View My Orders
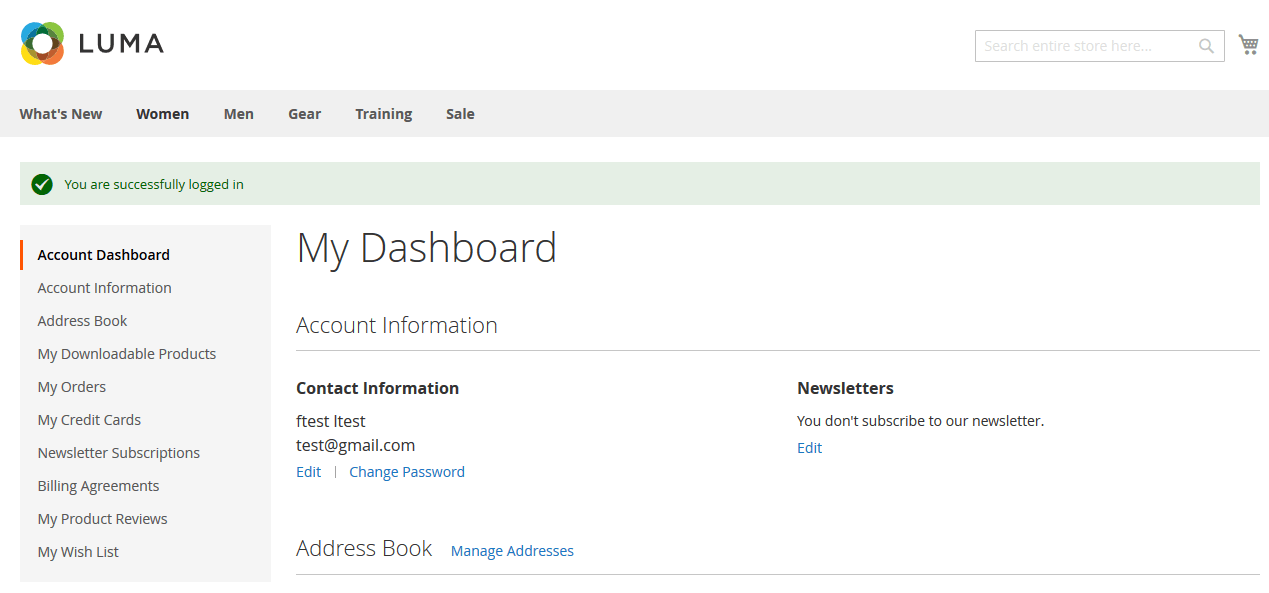The height and width of the screenshot is (593, 1269). tap(71, 387)
